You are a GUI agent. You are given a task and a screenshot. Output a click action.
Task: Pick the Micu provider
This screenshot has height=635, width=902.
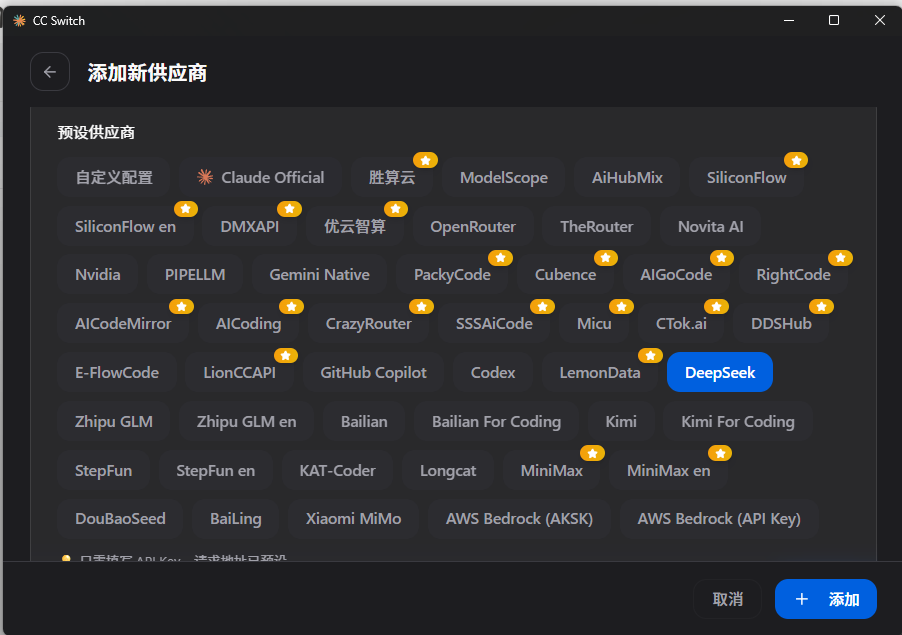tap(594, 323)
